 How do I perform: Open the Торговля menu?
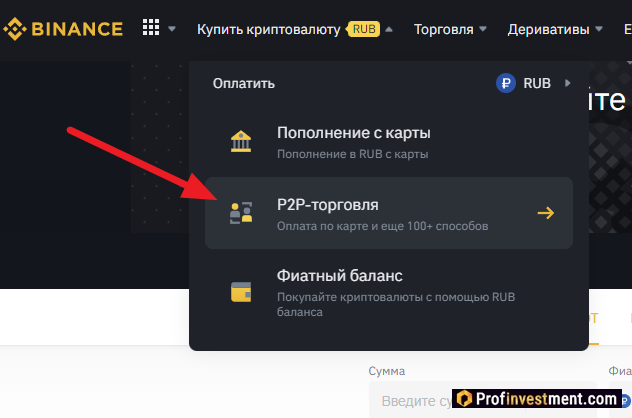443,29
